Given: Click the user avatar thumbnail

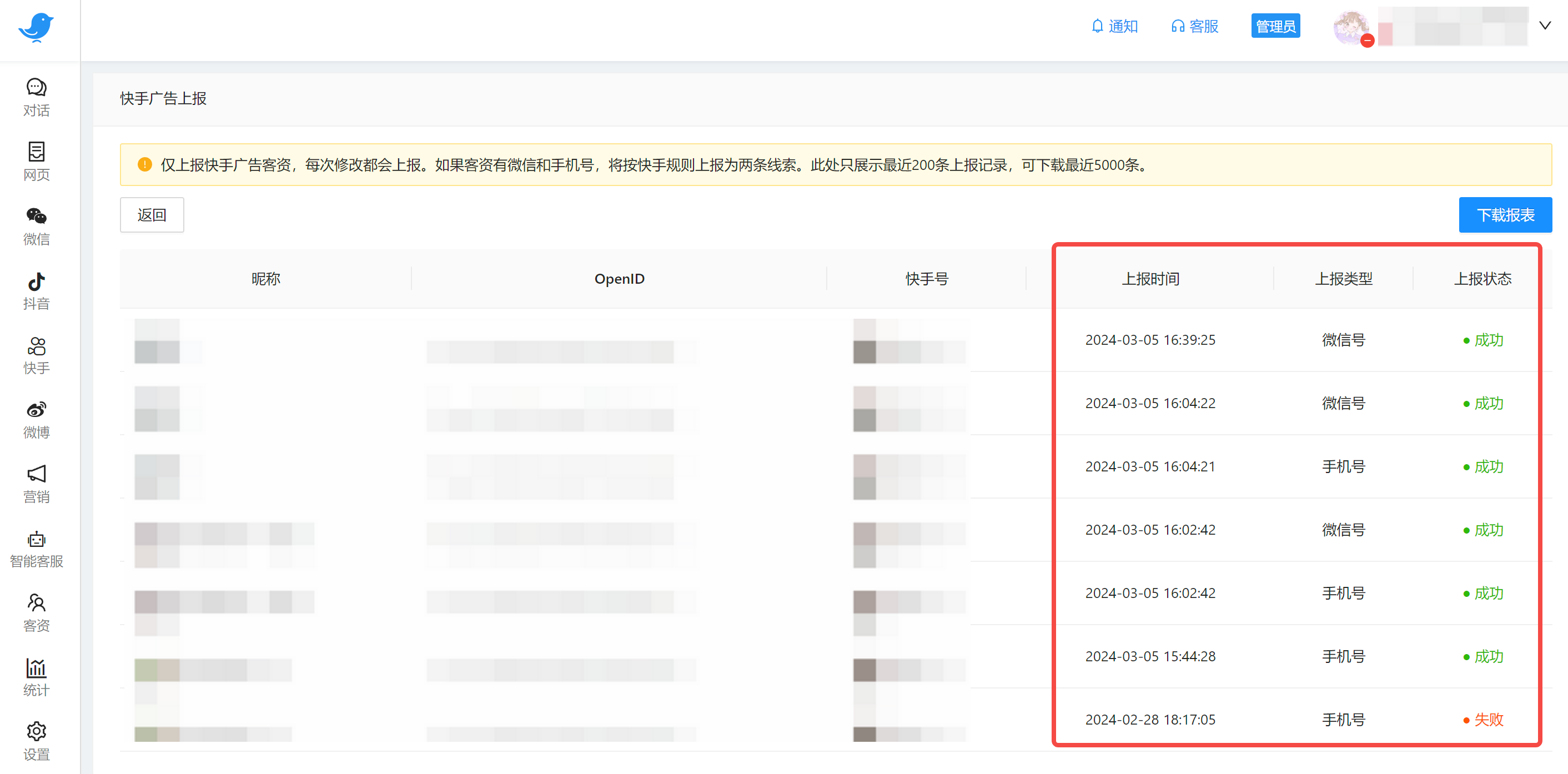Looking at the screenshot, I should click(1351, 27).
